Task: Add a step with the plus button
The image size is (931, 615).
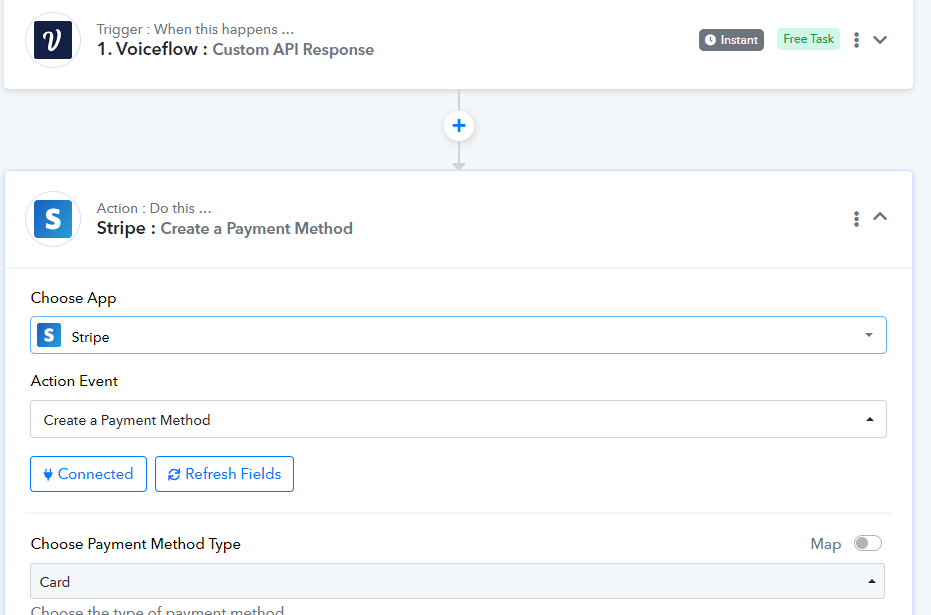Action: click(x=458, y=126)
